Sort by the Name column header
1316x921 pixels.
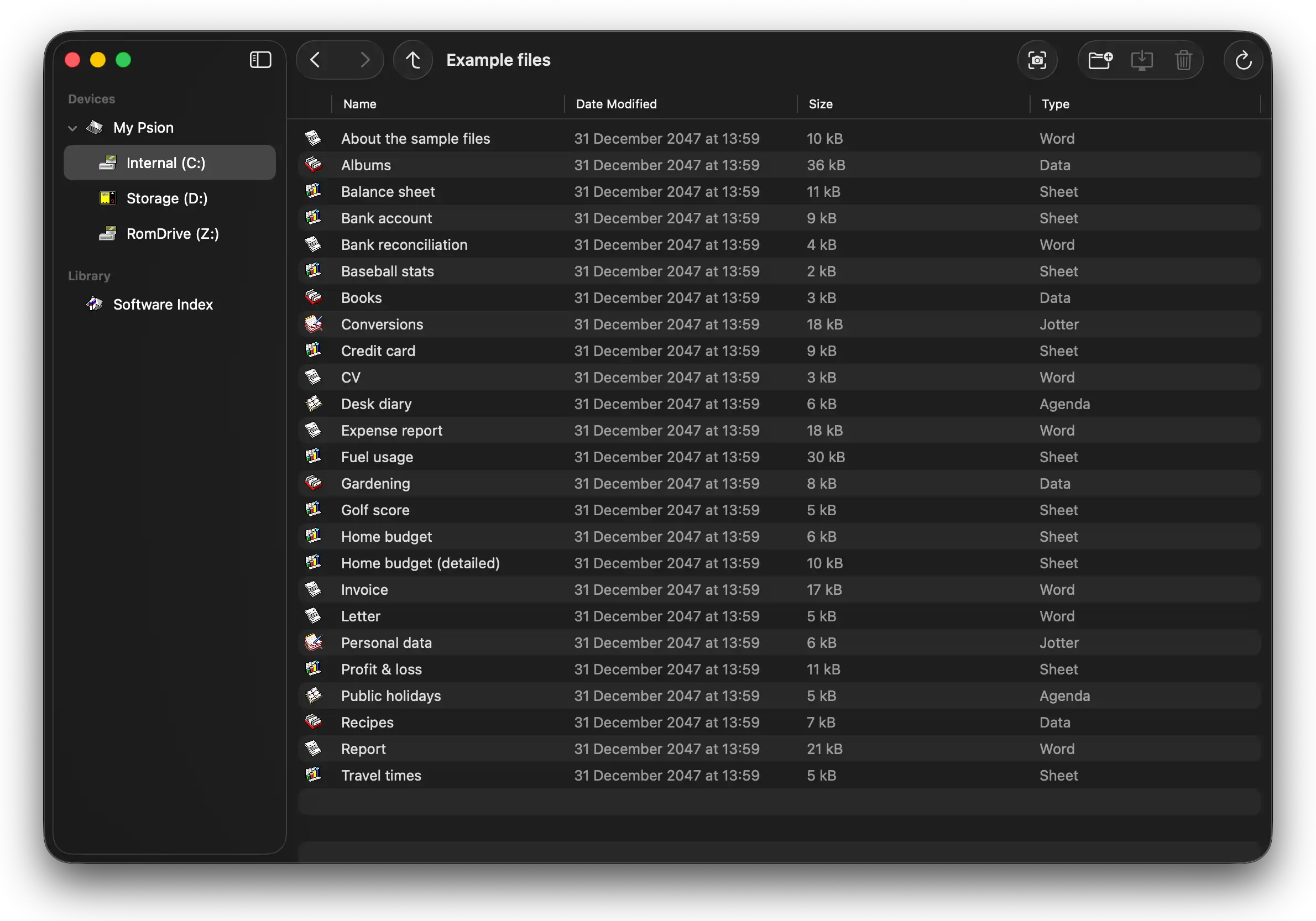360,104
